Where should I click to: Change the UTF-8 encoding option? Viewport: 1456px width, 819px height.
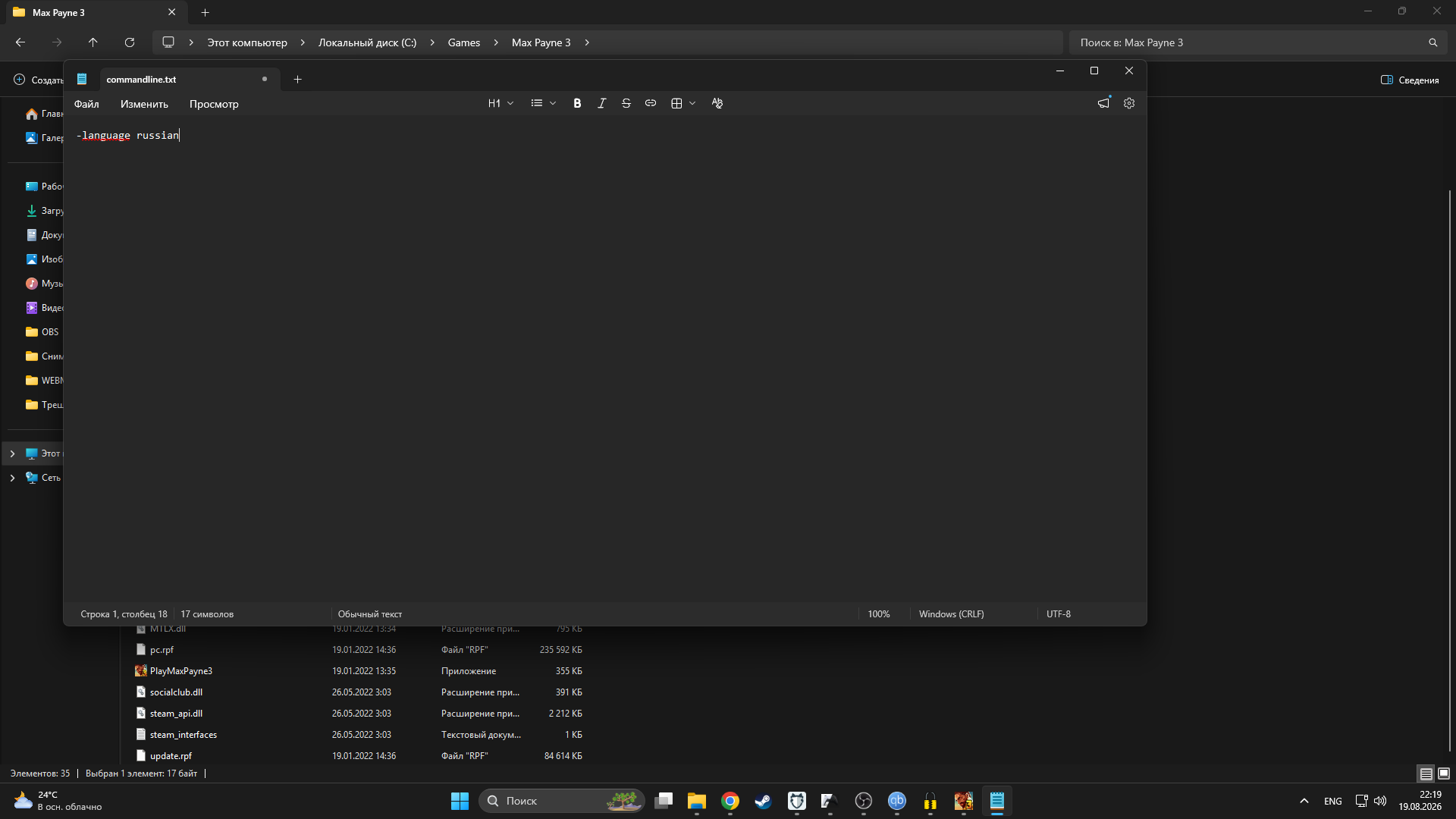[1059, 614]
